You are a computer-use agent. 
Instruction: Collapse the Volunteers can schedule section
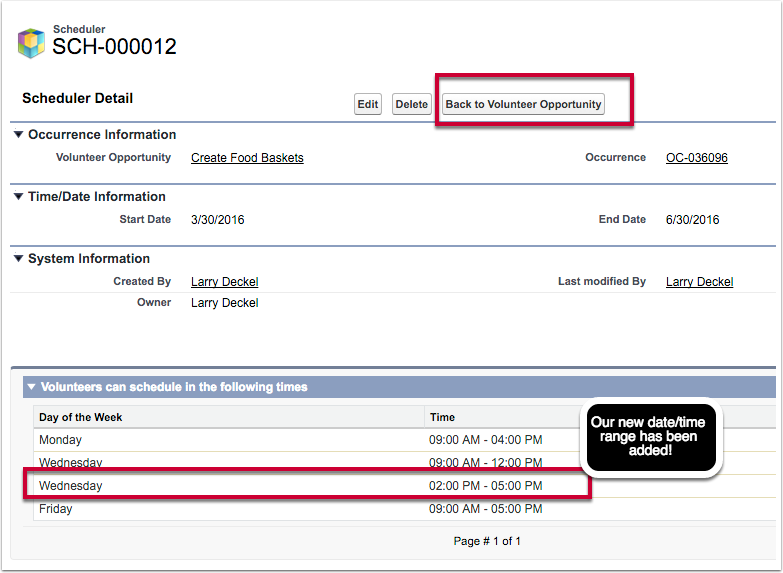click(31, 387)
